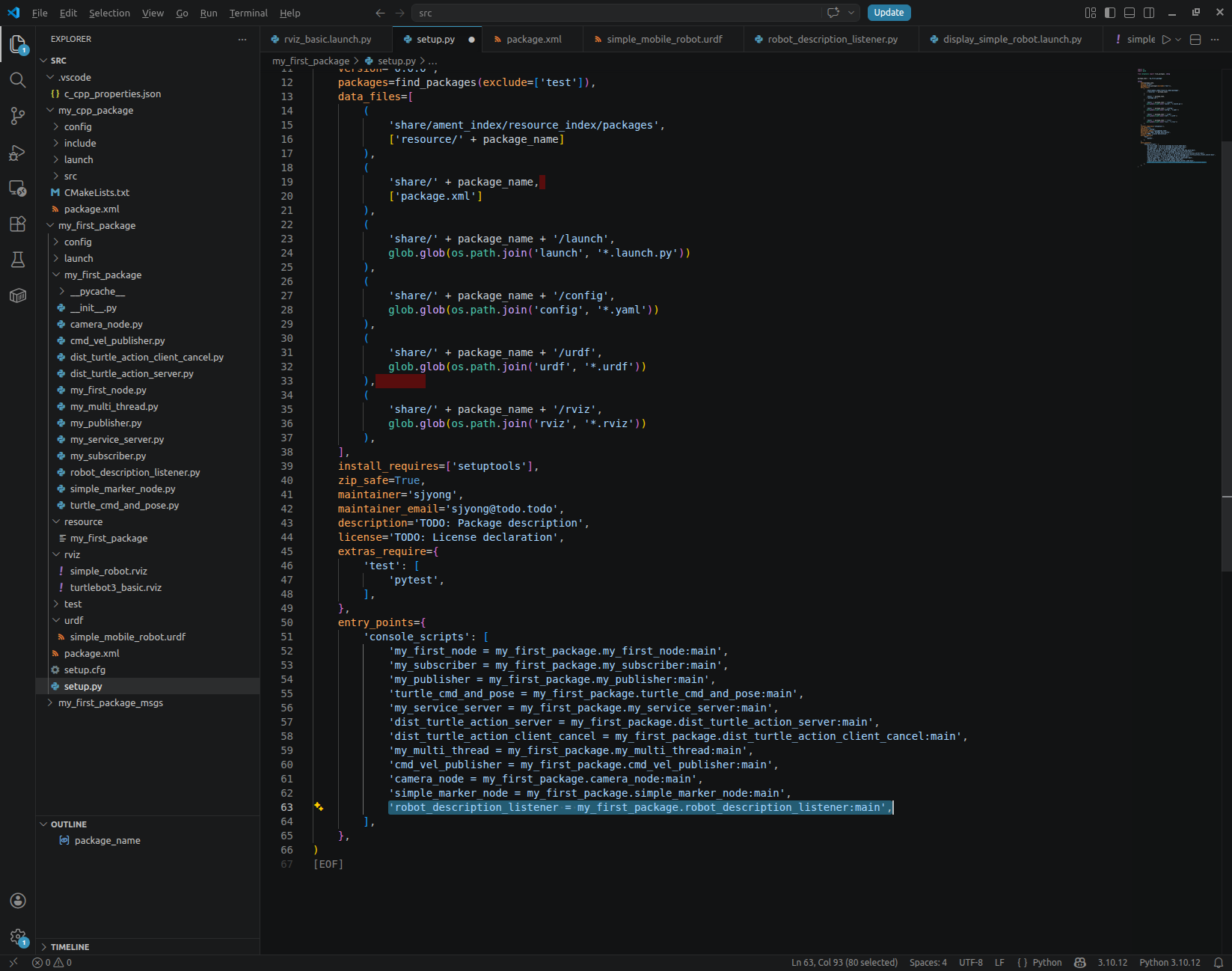This screenshot has width=1232, height=971.
Task: Open the Copilot chat icon in title bar
Action: (833, 13)
